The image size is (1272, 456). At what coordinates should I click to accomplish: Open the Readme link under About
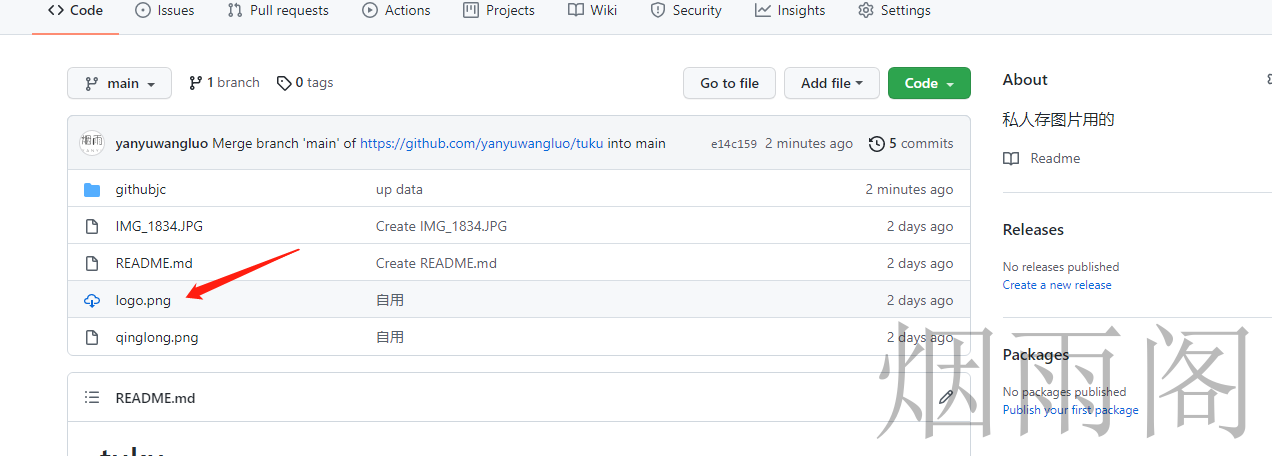coord(1055,158)
